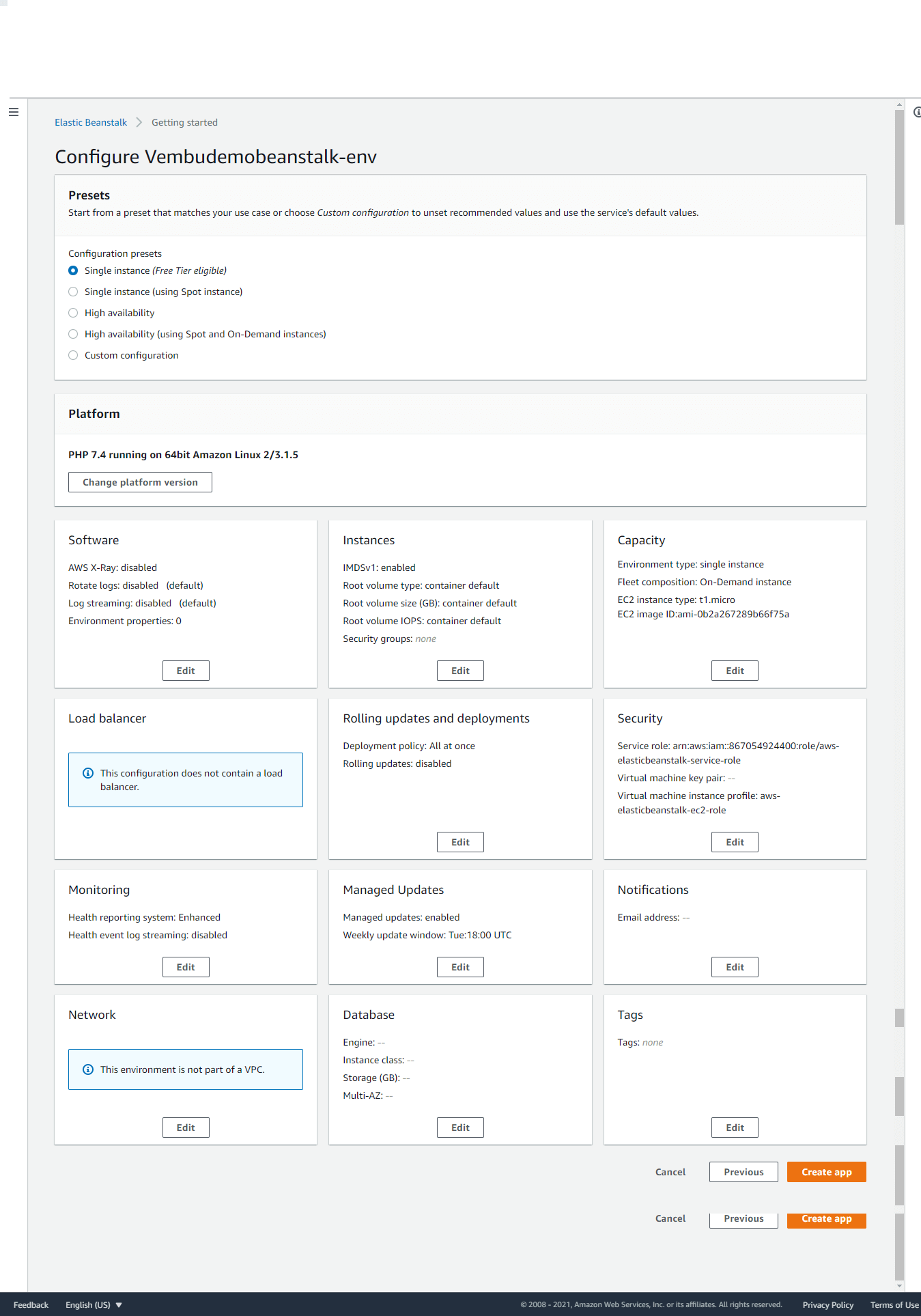The image size is (921, 1316).
Task: Edit the Instances settings
Action: coord(460,671)
